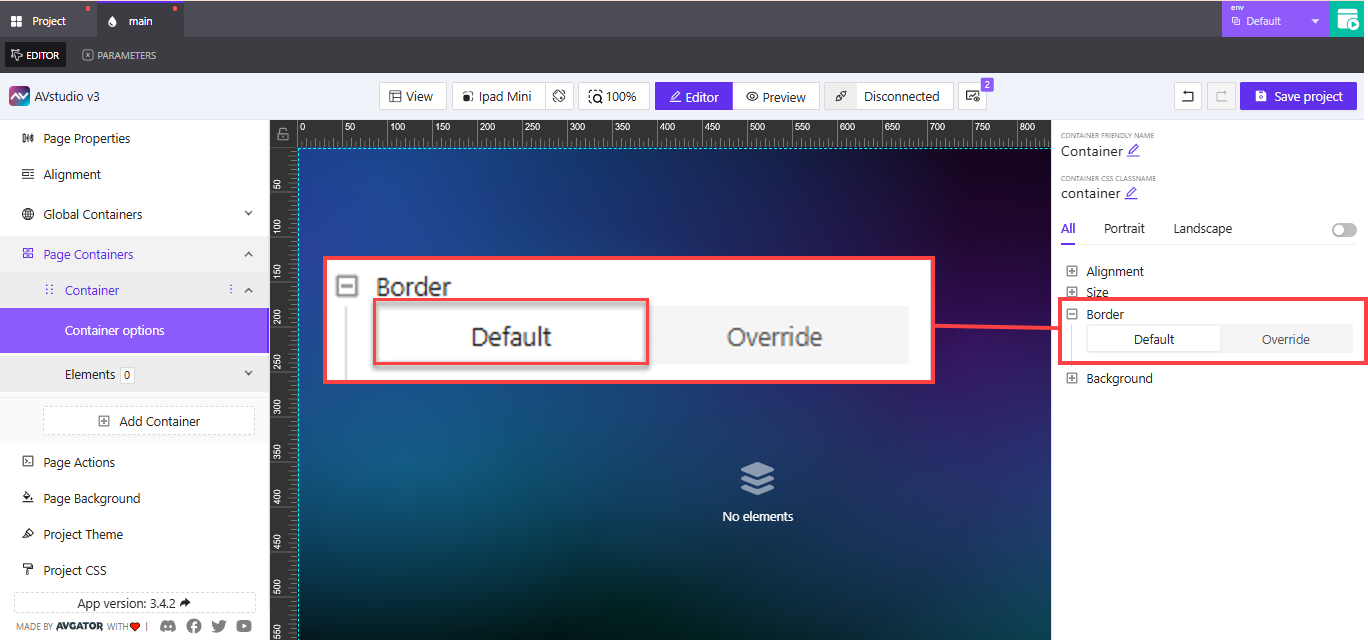
Task: Collapse the Border section in the right panel
Action: 1071,313
